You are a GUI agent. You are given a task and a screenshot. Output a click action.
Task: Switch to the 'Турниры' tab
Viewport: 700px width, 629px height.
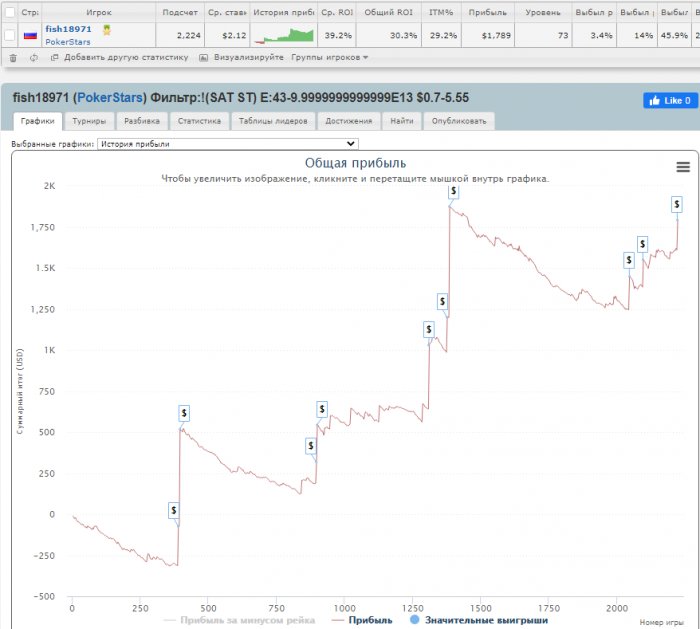89,121
